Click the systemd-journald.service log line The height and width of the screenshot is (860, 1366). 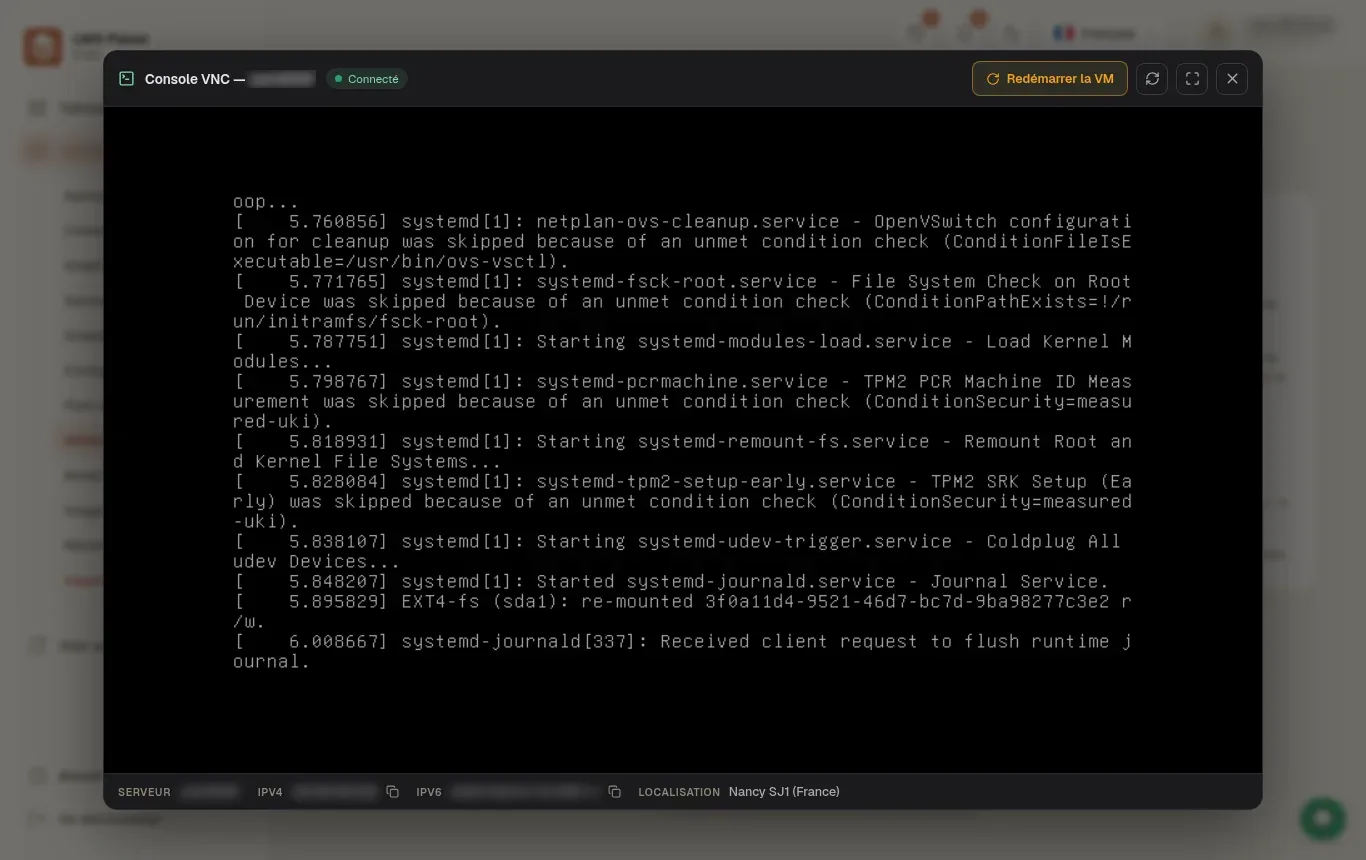tap(671, 581)
